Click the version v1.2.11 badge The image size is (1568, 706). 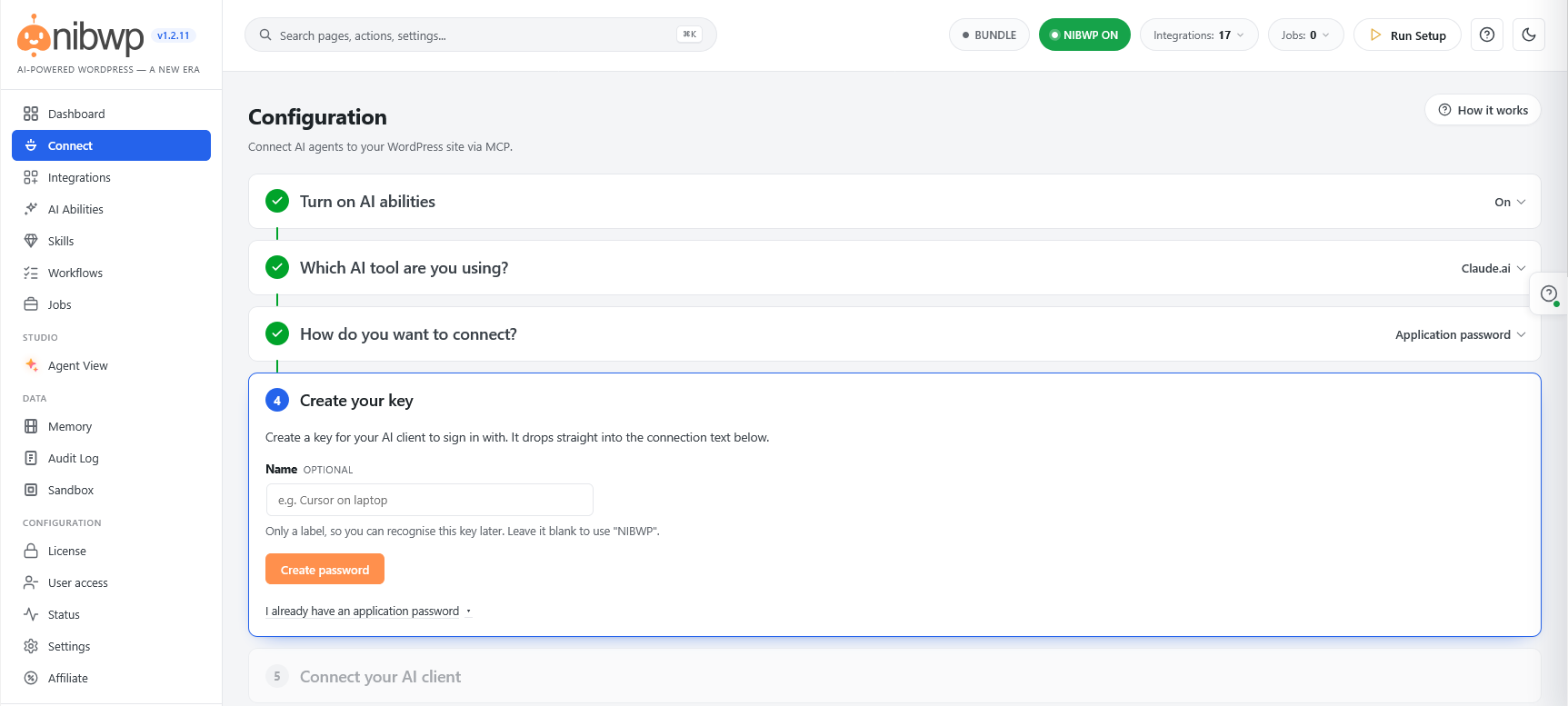(174, 35)
